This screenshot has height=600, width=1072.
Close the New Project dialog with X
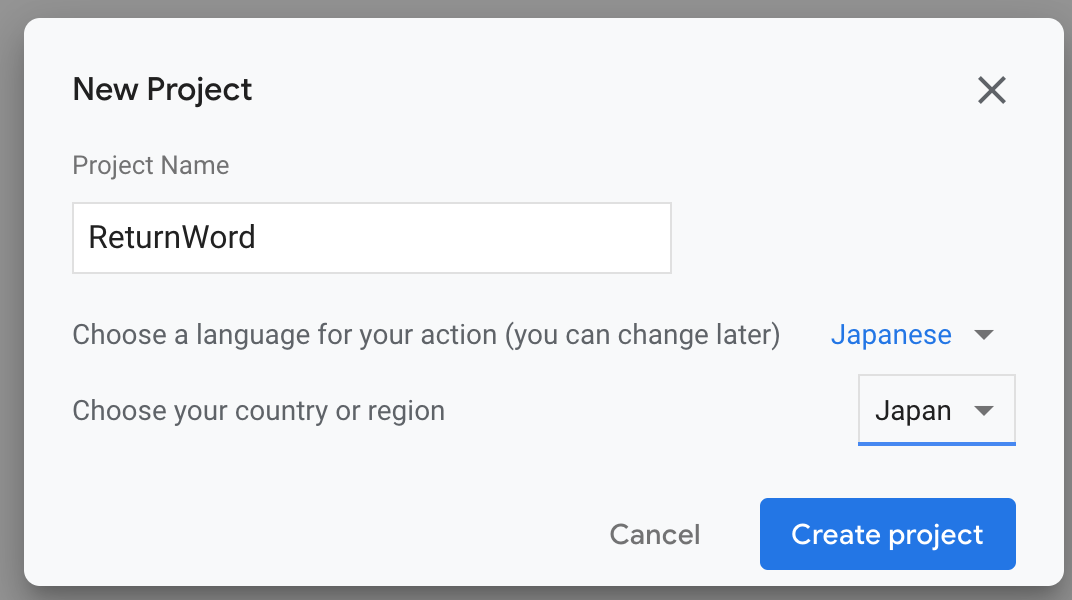click(x=991, y=90)
